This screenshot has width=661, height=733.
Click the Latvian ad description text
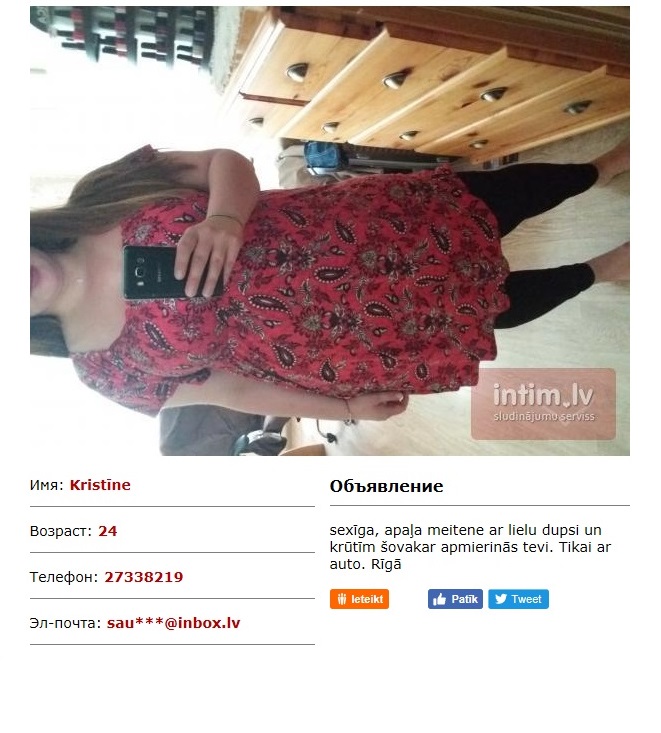coord(470,547)
